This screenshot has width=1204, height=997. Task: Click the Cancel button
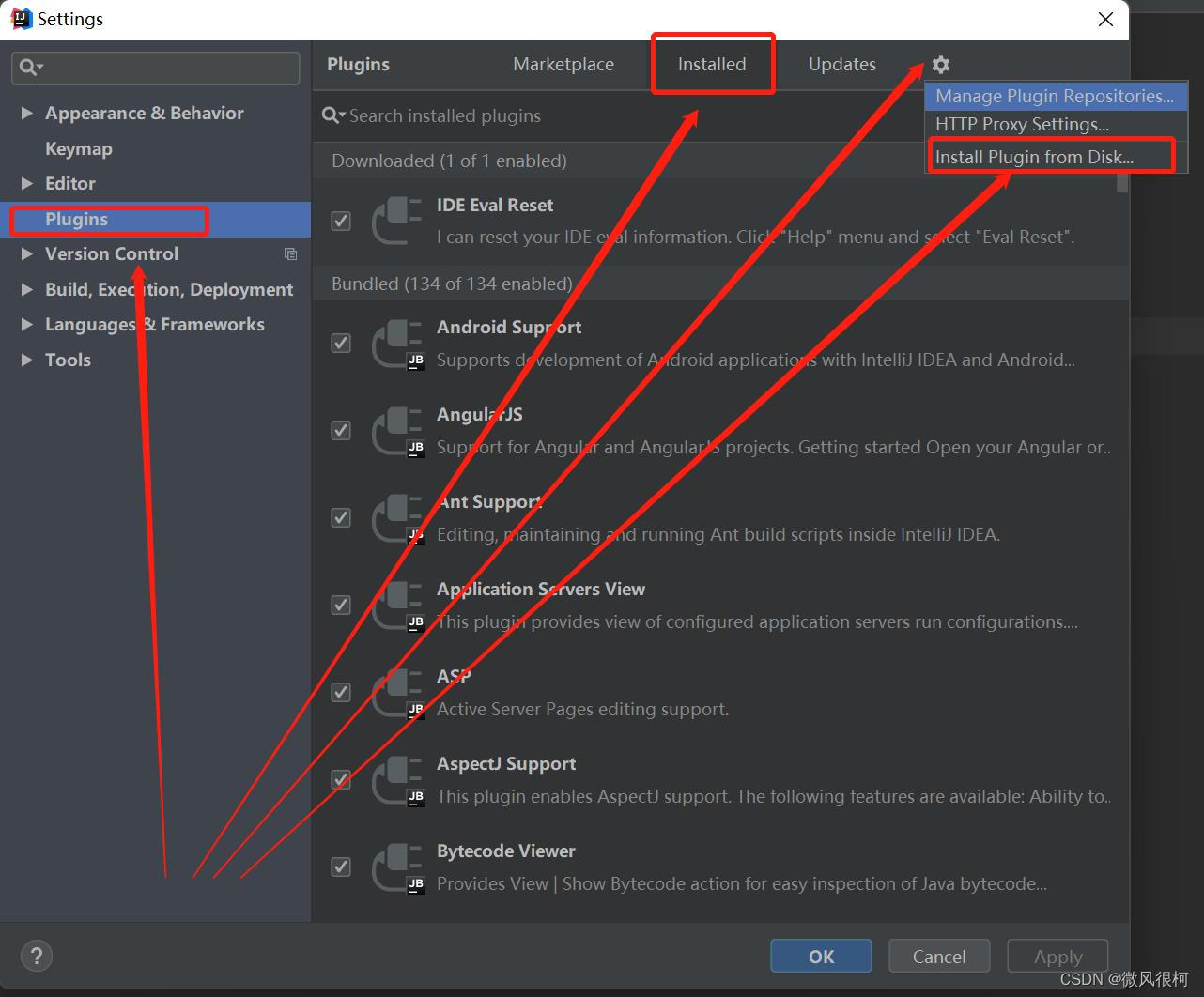pos(939,957)
